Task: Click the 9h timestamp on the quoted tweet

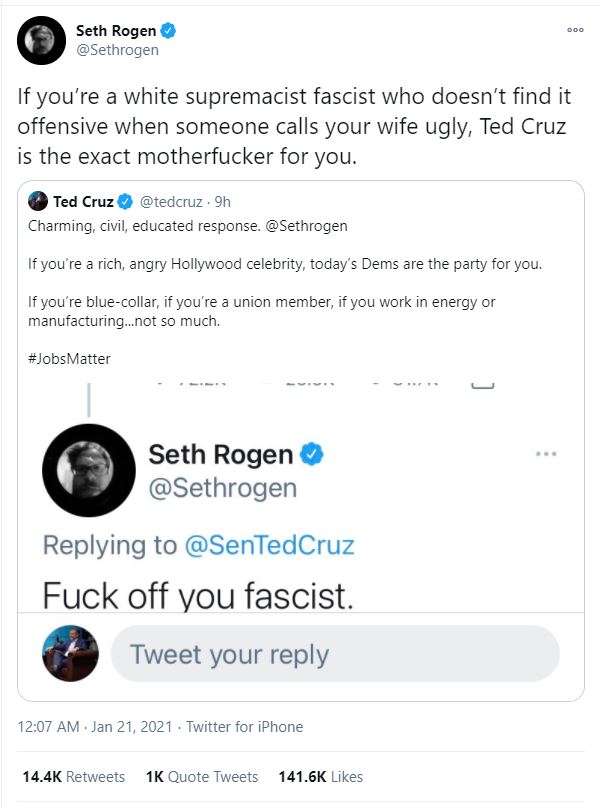Action: click(x=223, y=201)
